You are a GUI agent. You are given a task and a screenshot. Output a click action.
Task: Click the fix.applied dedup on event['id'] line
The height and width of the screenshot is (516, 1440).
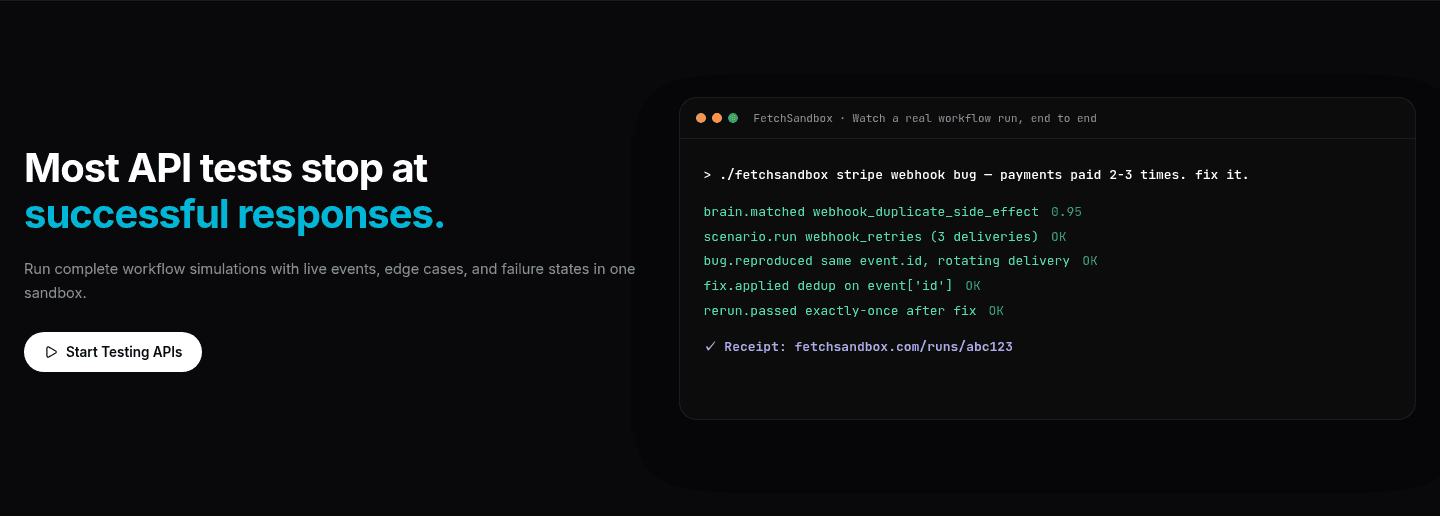click(842, 286)
